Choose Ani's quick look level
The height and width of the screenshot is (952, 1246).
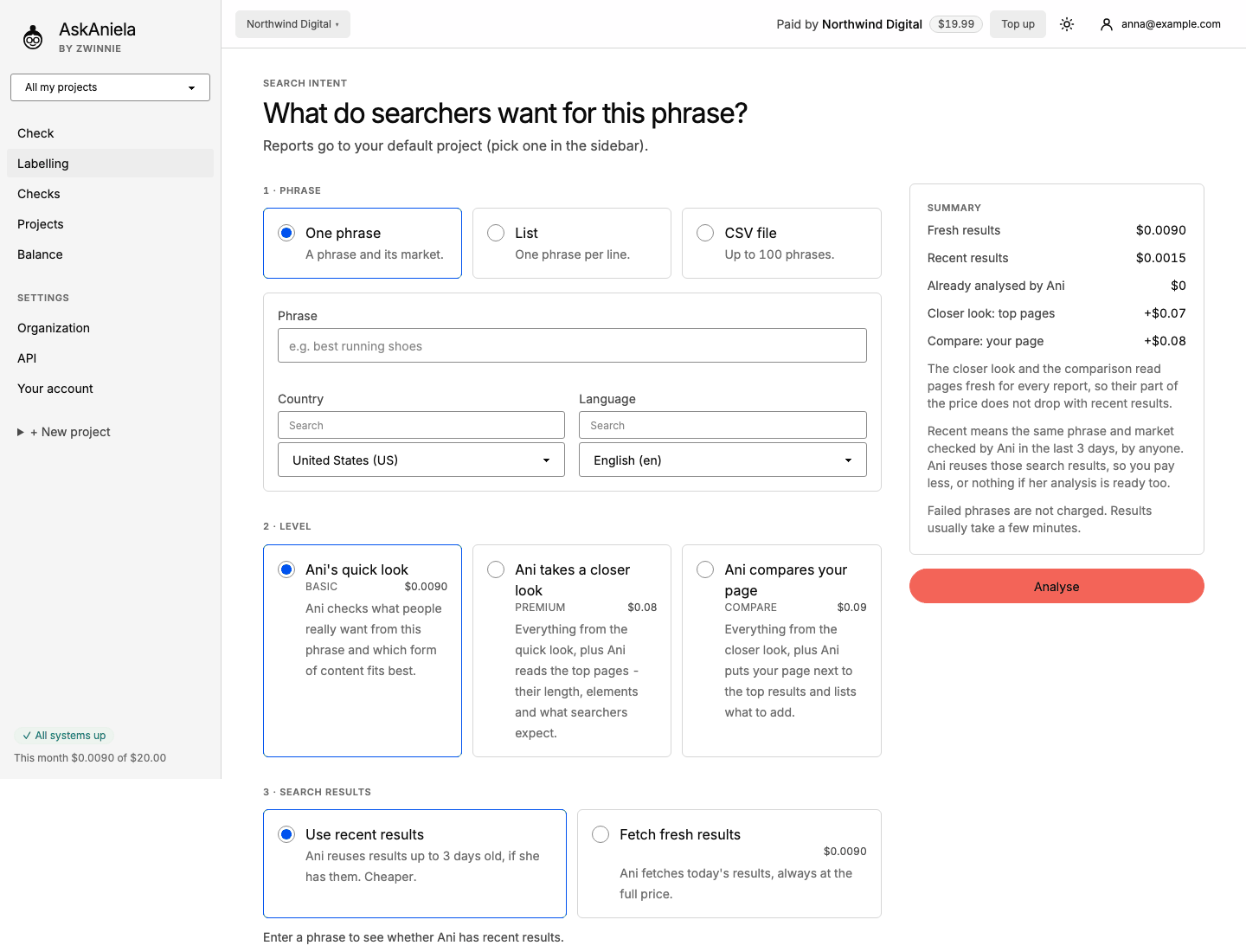286,569
